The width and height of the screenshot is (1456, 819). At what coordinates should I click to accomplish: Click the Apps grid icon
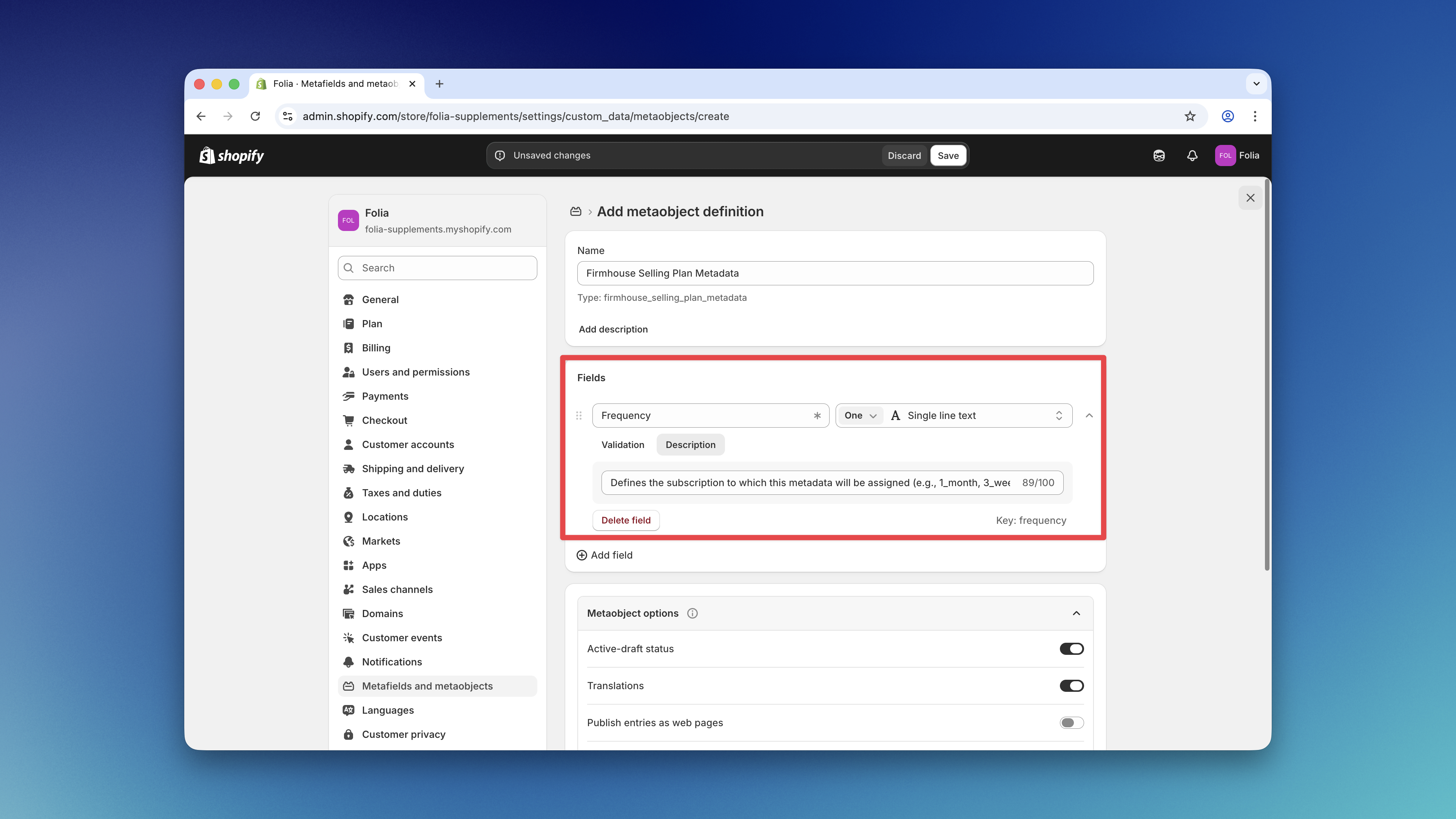coord(348,565)
